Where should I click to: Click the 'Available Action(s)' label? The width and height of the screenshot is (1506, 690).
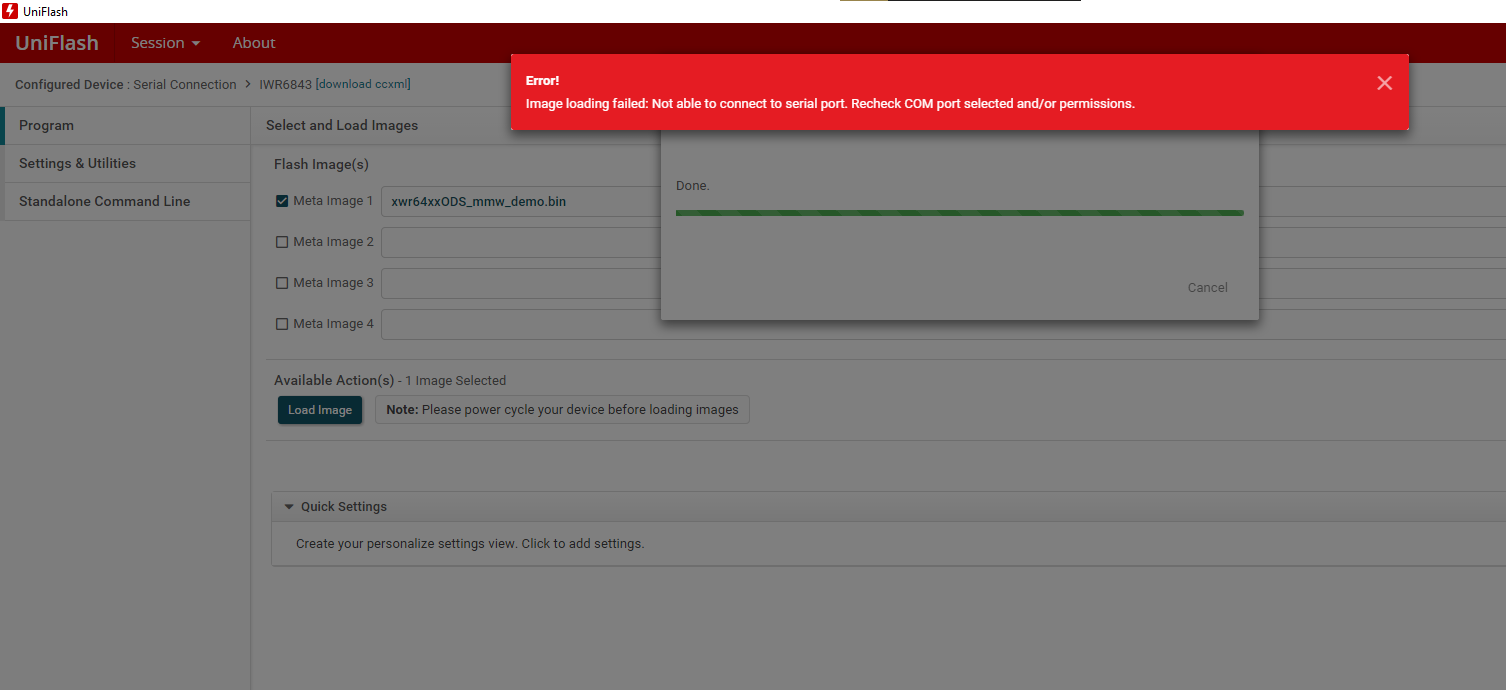[334, 380]
